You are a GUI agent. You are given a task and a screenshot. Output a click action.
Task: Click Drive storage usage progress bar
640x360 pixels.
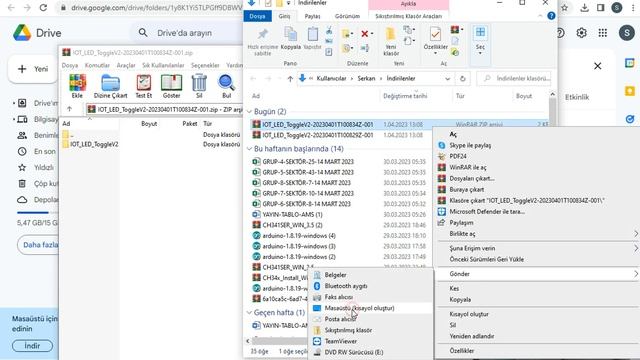point(38,212)
